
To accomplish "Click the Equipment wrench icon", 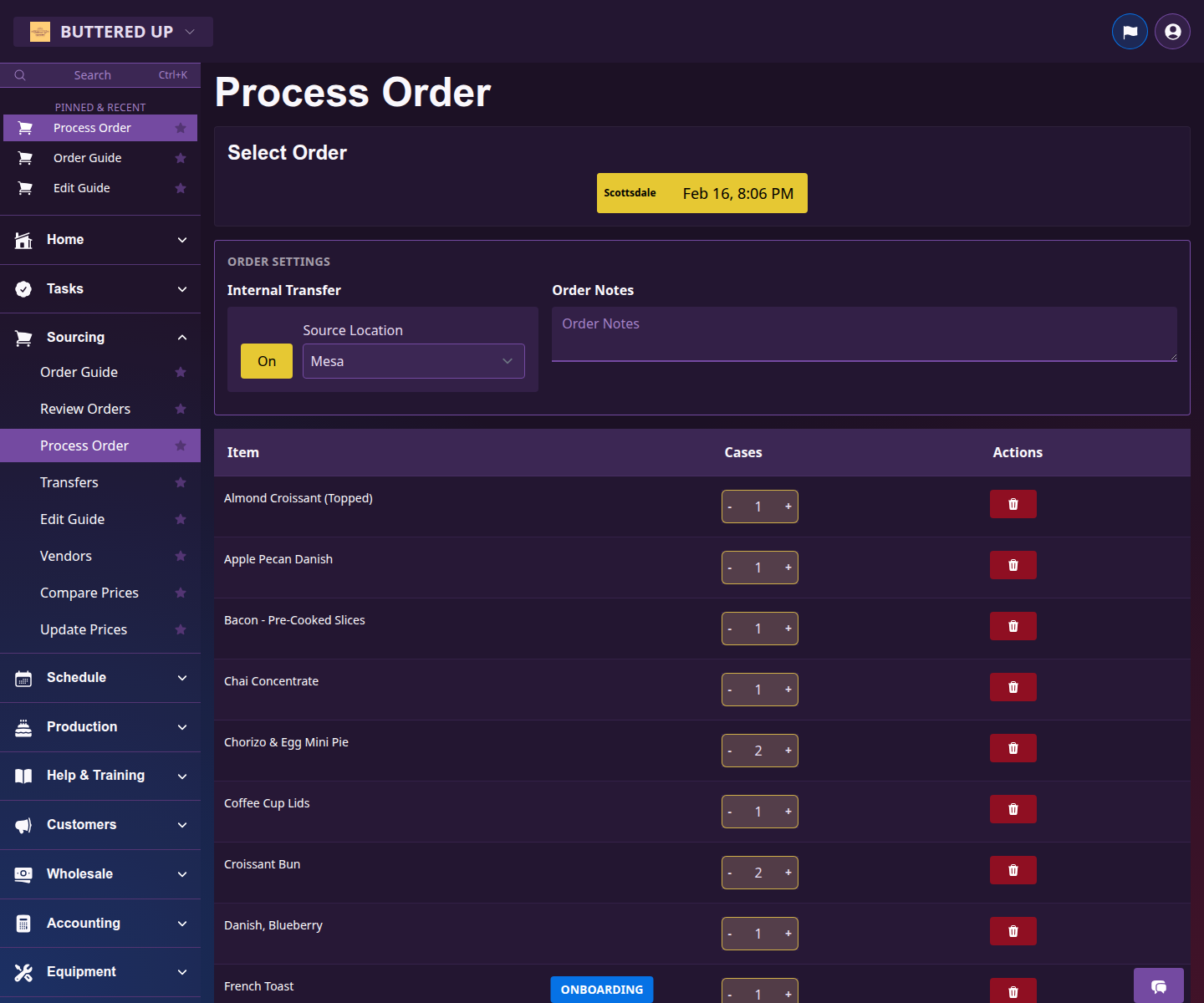I will point(23,971).
